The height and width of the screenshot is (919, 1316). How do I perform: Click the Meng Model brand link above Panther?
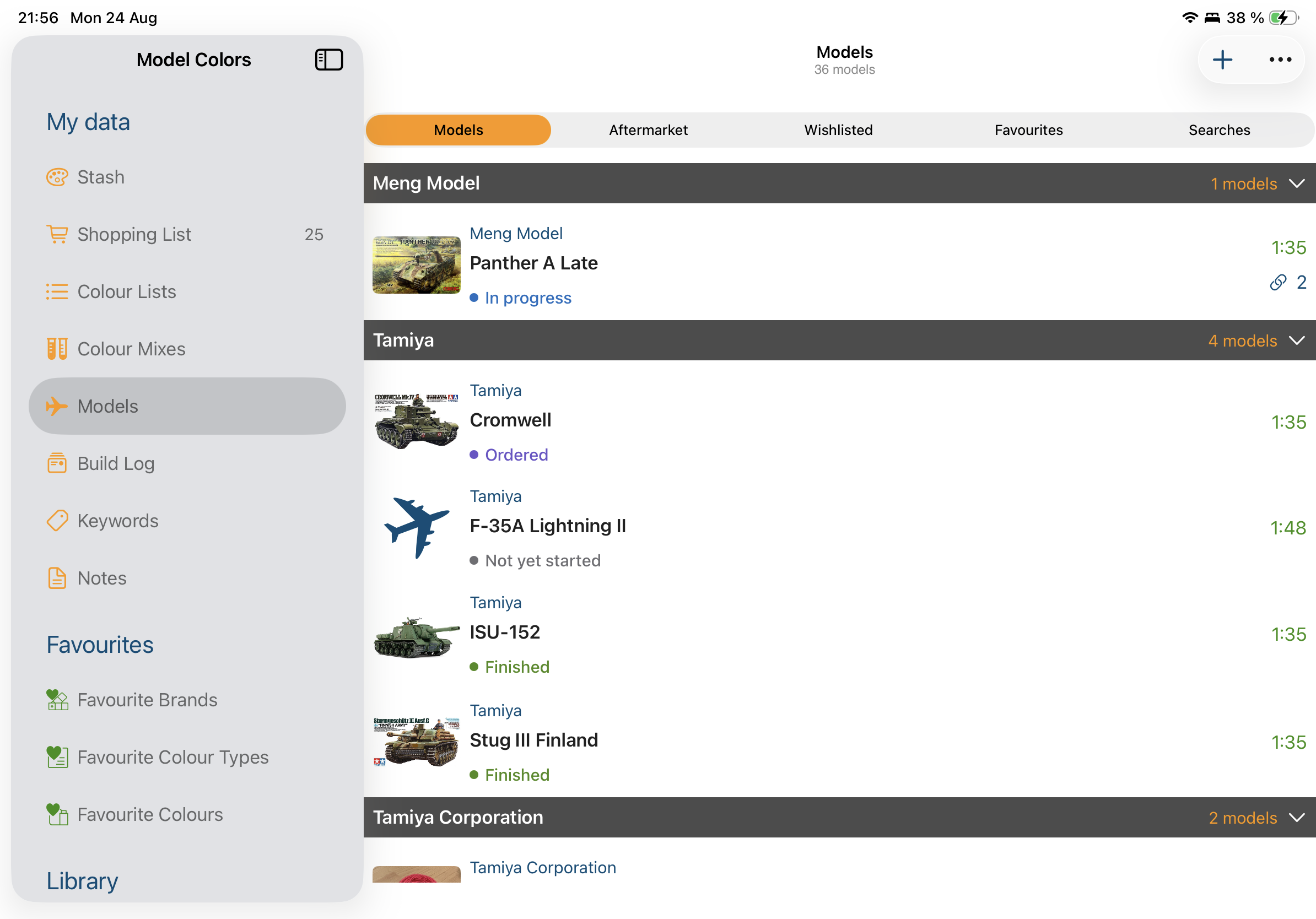pyautogui.click(x=516, y=233)
